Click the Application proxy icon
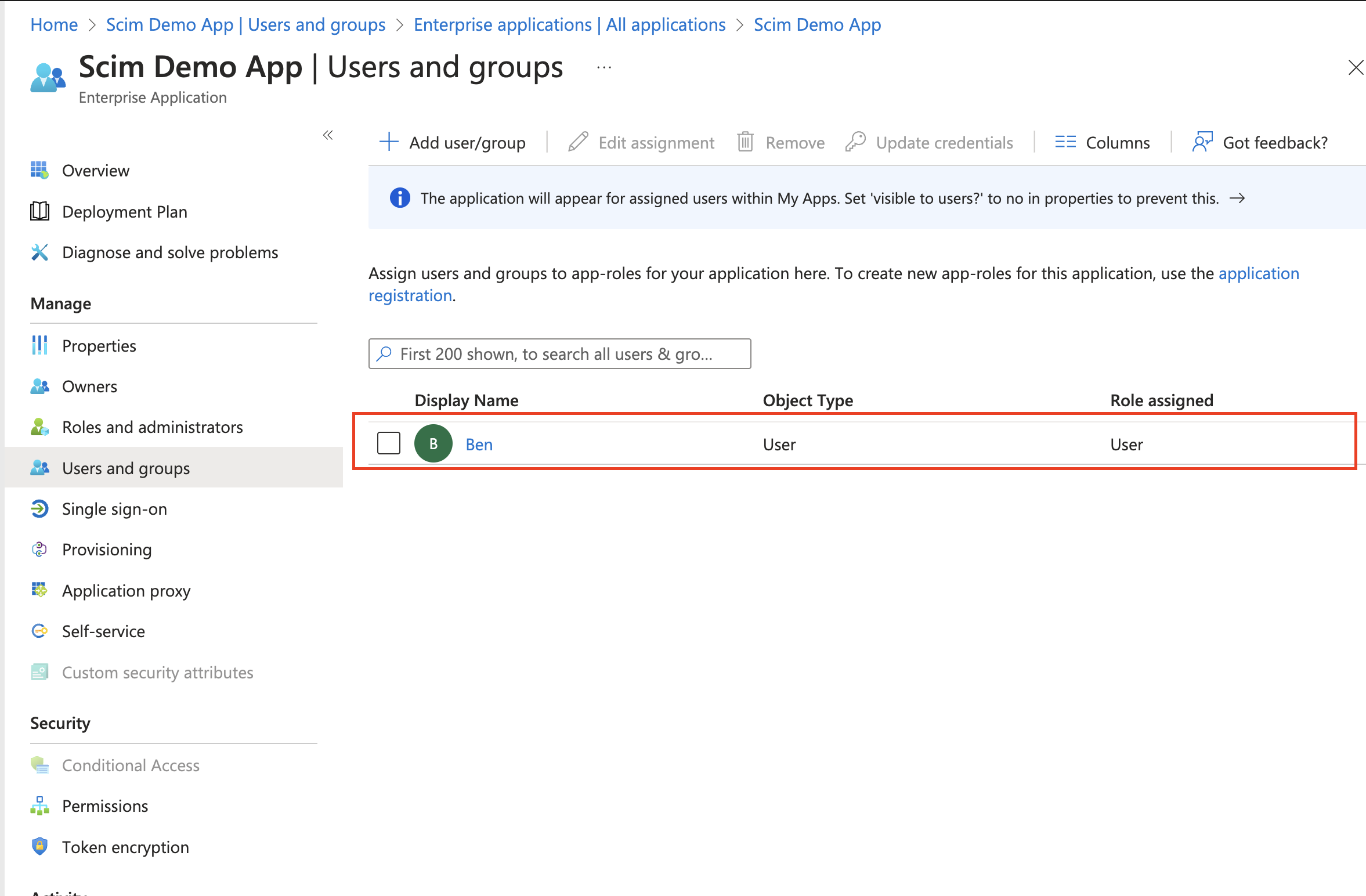Viewport: 1366px width, 896px height. point(39,590)
